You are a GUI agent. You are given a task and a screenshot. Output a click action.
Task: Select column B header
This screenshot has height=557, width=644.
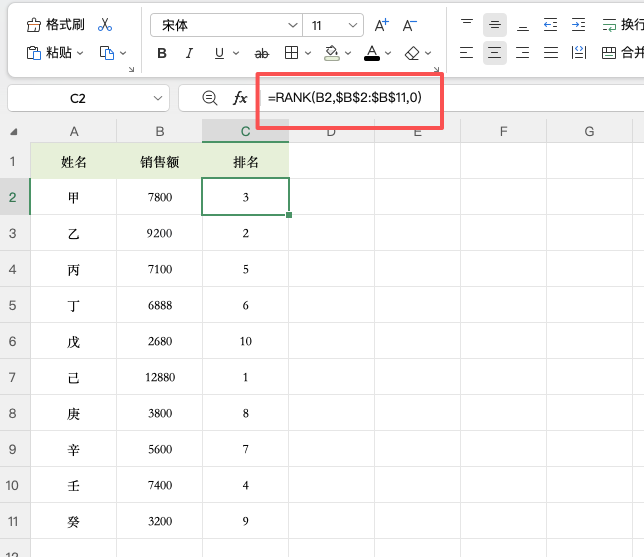[x=159, y=131]
